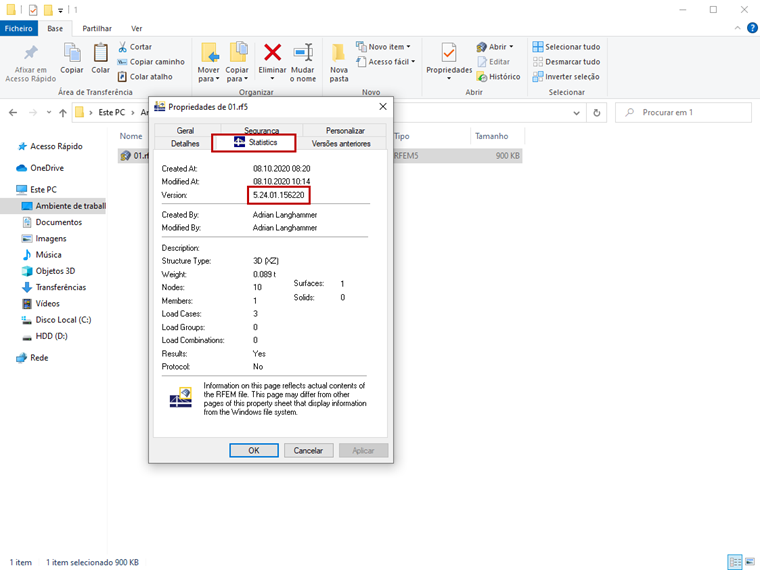Open Mover para menu
Image resolution: width=760 pixels, height=570 pixels.
[x=209, y=62]
